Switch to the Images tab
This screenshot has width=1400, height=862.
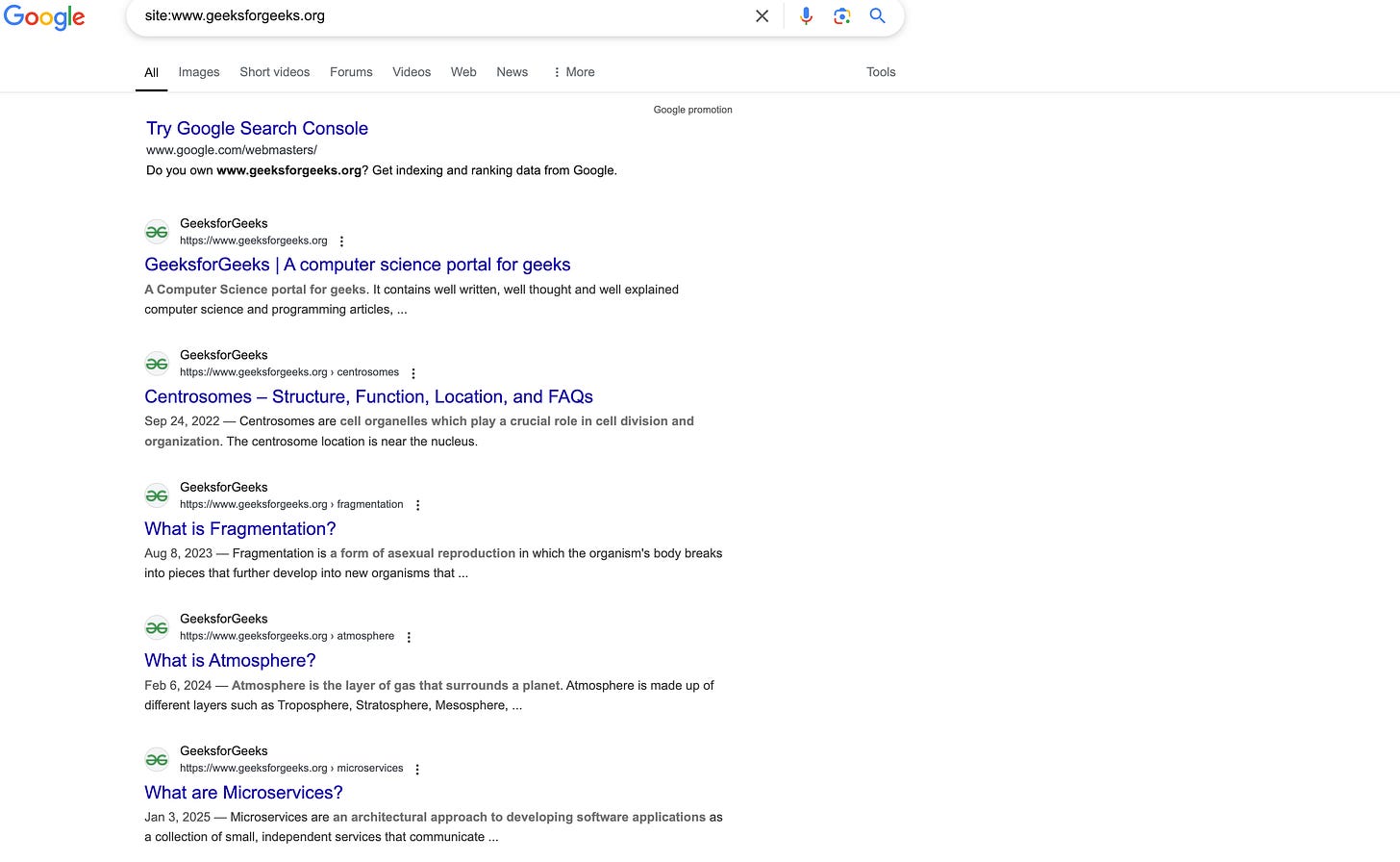pyautogui.click(x=199, y=72)
